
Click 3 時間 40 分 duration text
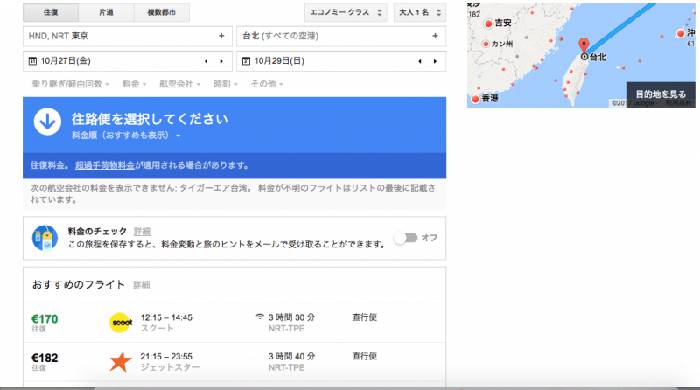click(292, 356)
